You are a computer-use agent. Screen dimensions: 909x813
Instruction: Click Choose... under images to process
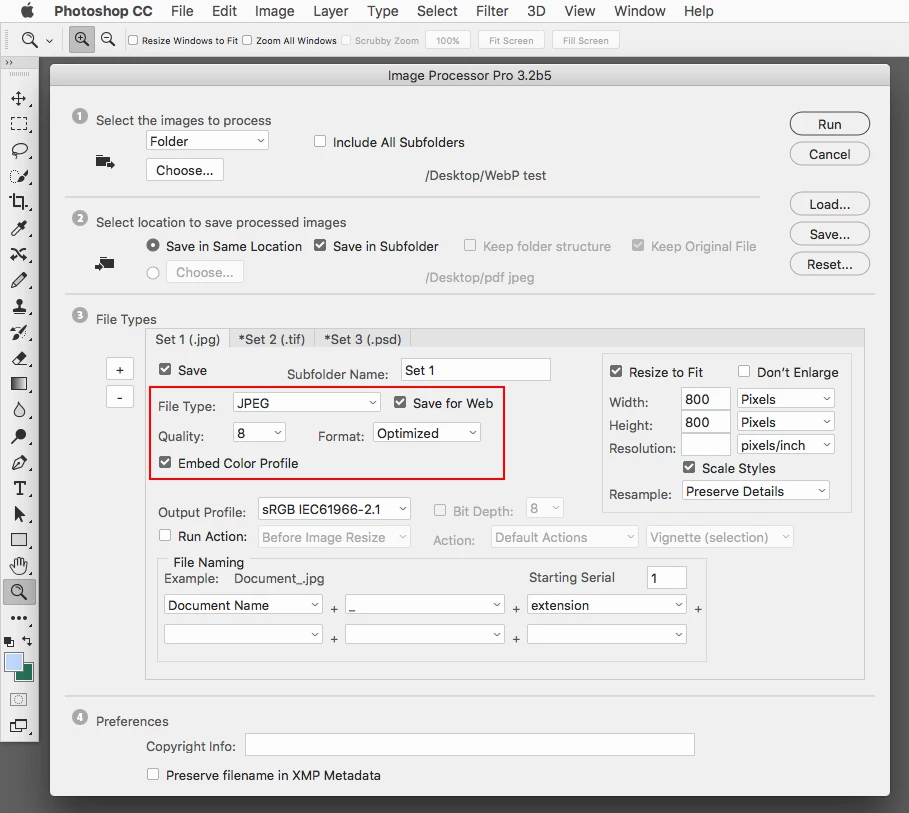185,170
